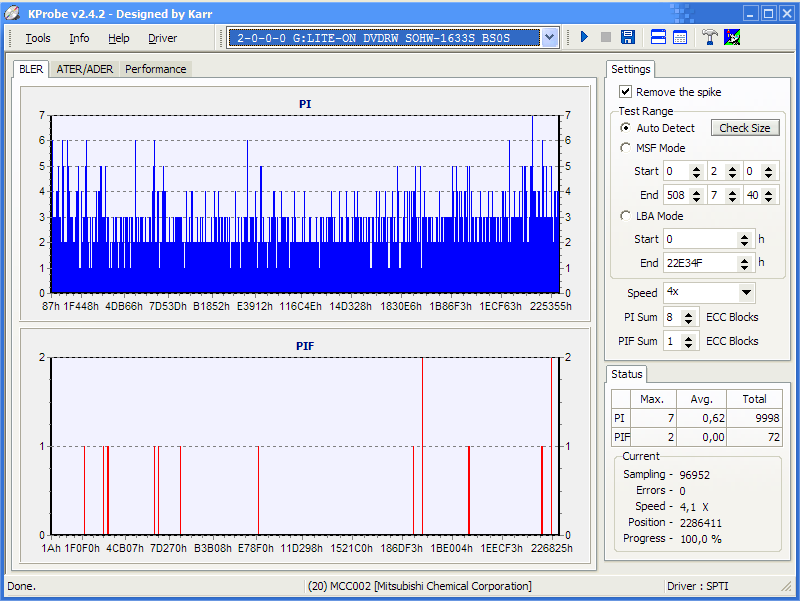Click the Check Size button

[x=744, y=128]
